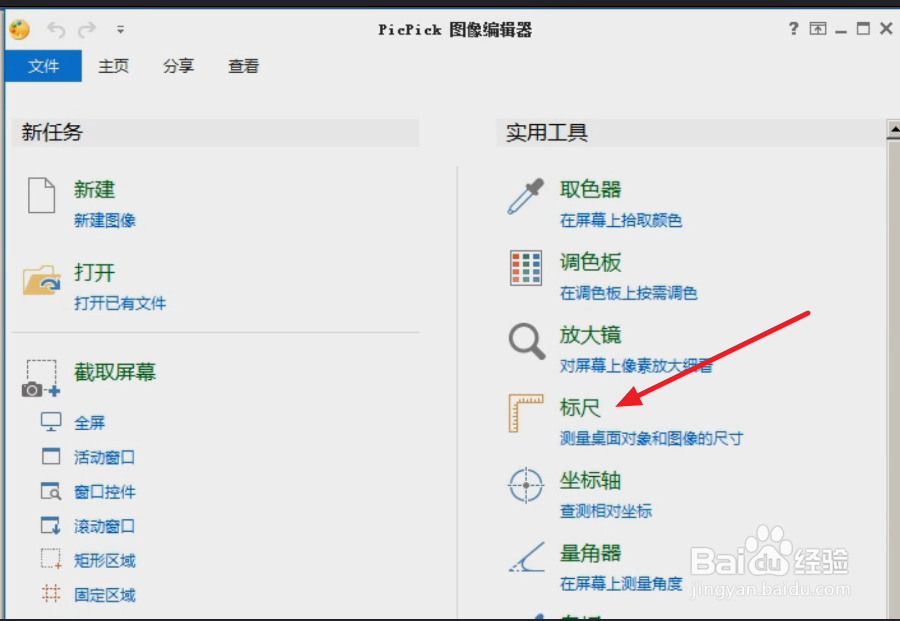The width and height of the screenshot is (900, 621).
Task: Click the crosshair icon for 坐标轴
Action: [x=526, y=486]
